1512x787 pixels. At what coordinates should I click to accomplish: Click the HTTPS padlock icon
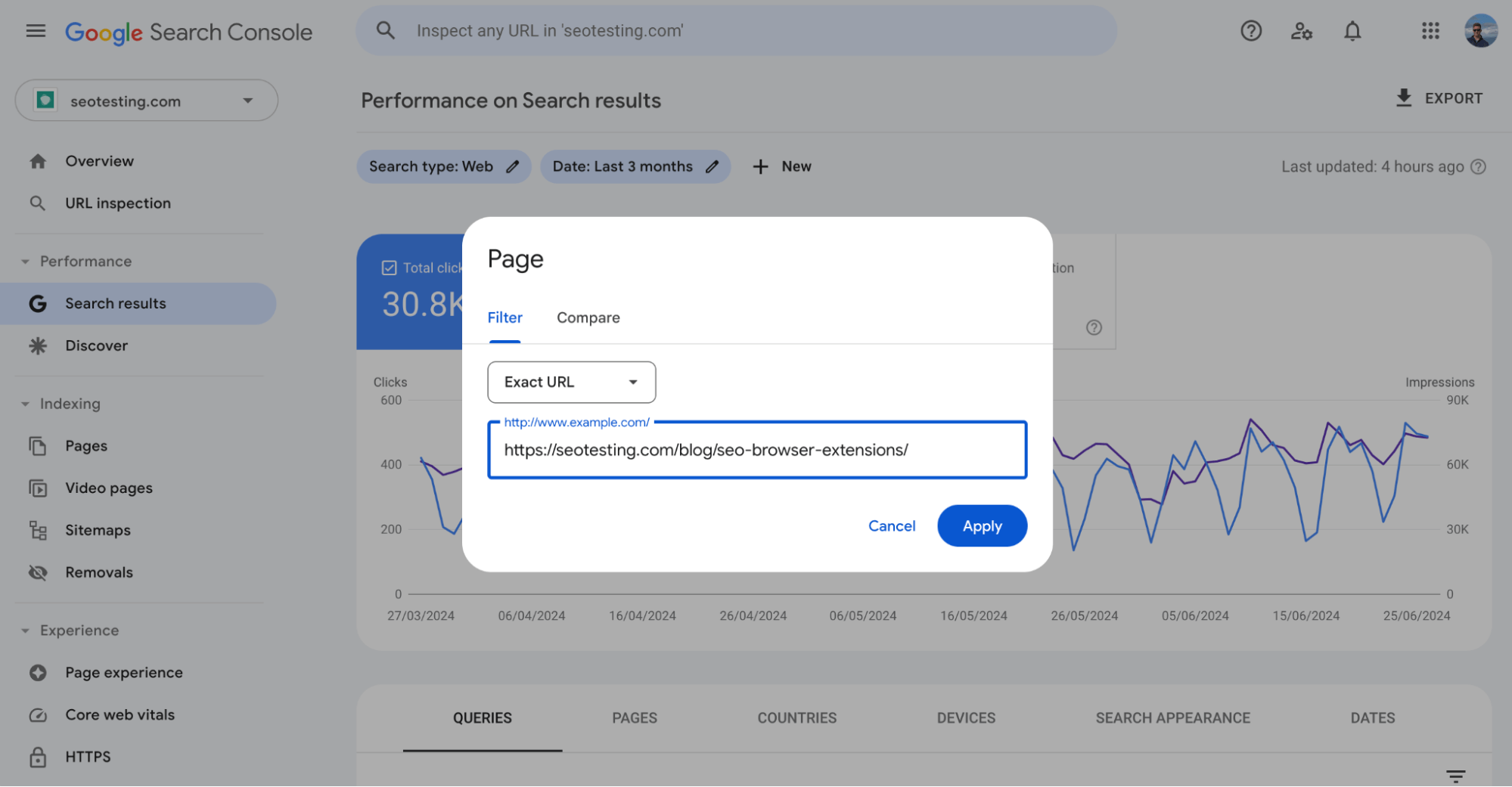coord(38,757)
